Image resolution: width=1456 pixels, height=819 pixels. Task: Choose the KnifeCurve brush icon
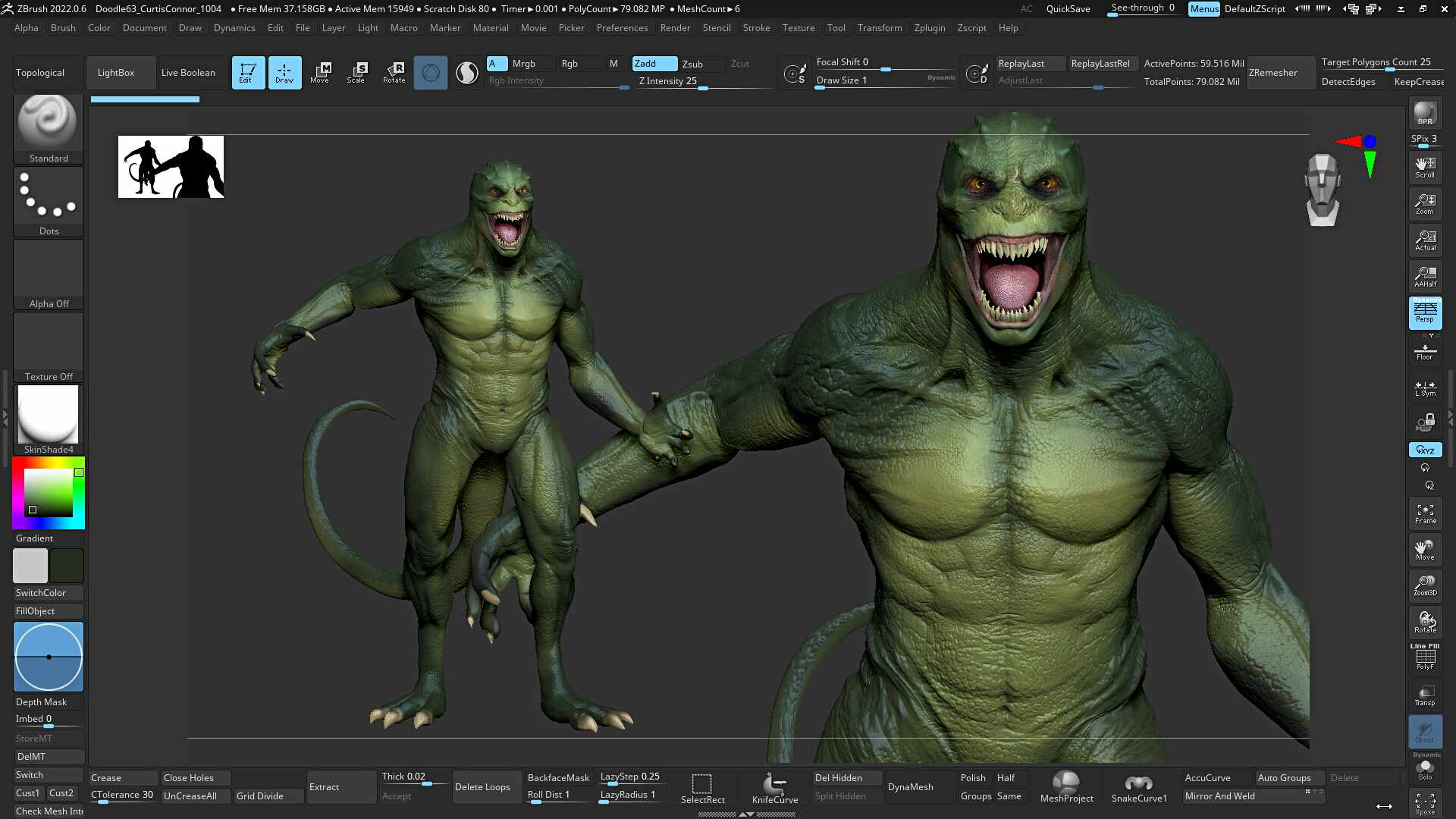(x=774, y=789)
